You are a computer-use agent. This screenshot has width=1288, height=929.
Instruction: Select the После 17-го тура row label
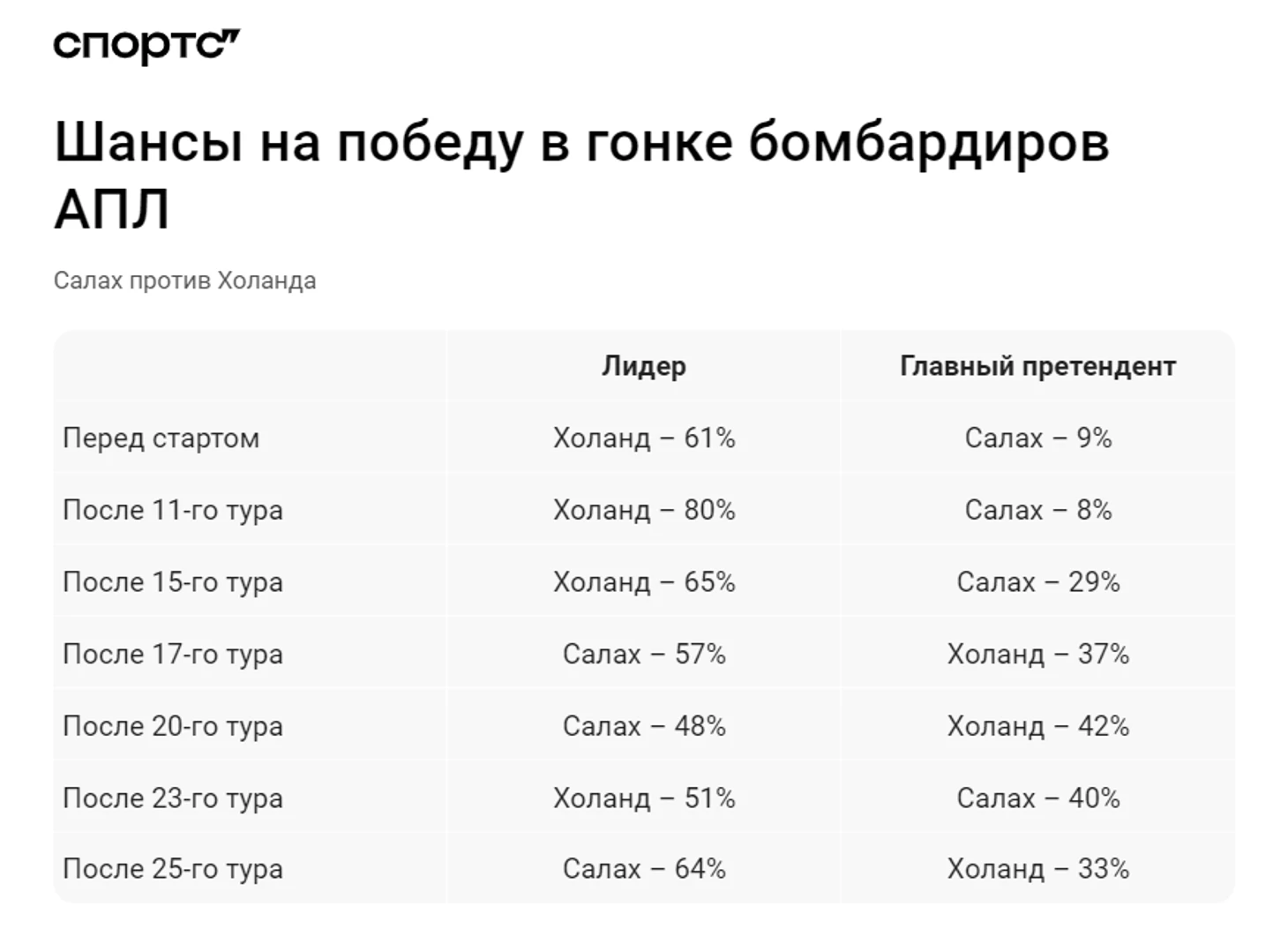[x=172, y=655]
